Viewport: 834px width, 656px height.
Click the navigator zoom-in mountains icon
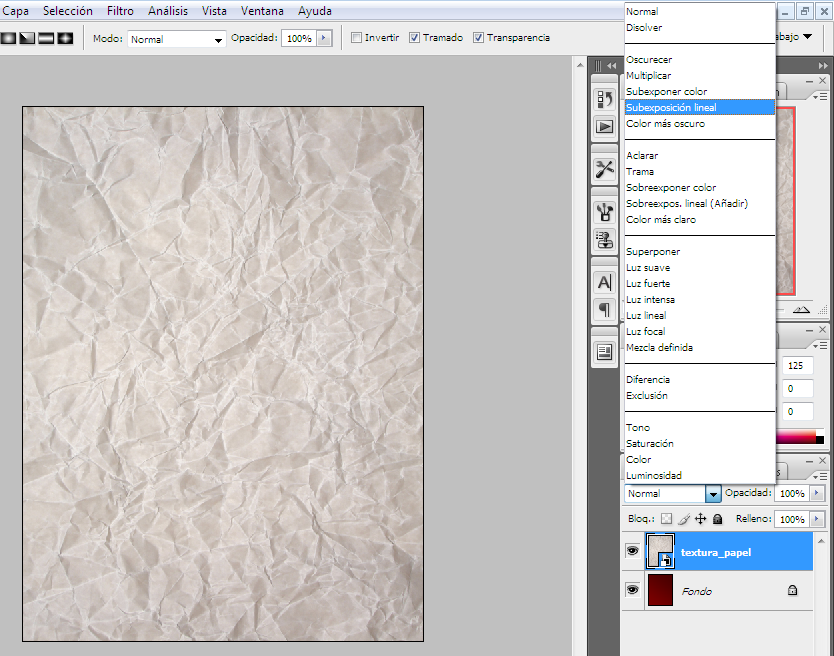tap(801, 310)
